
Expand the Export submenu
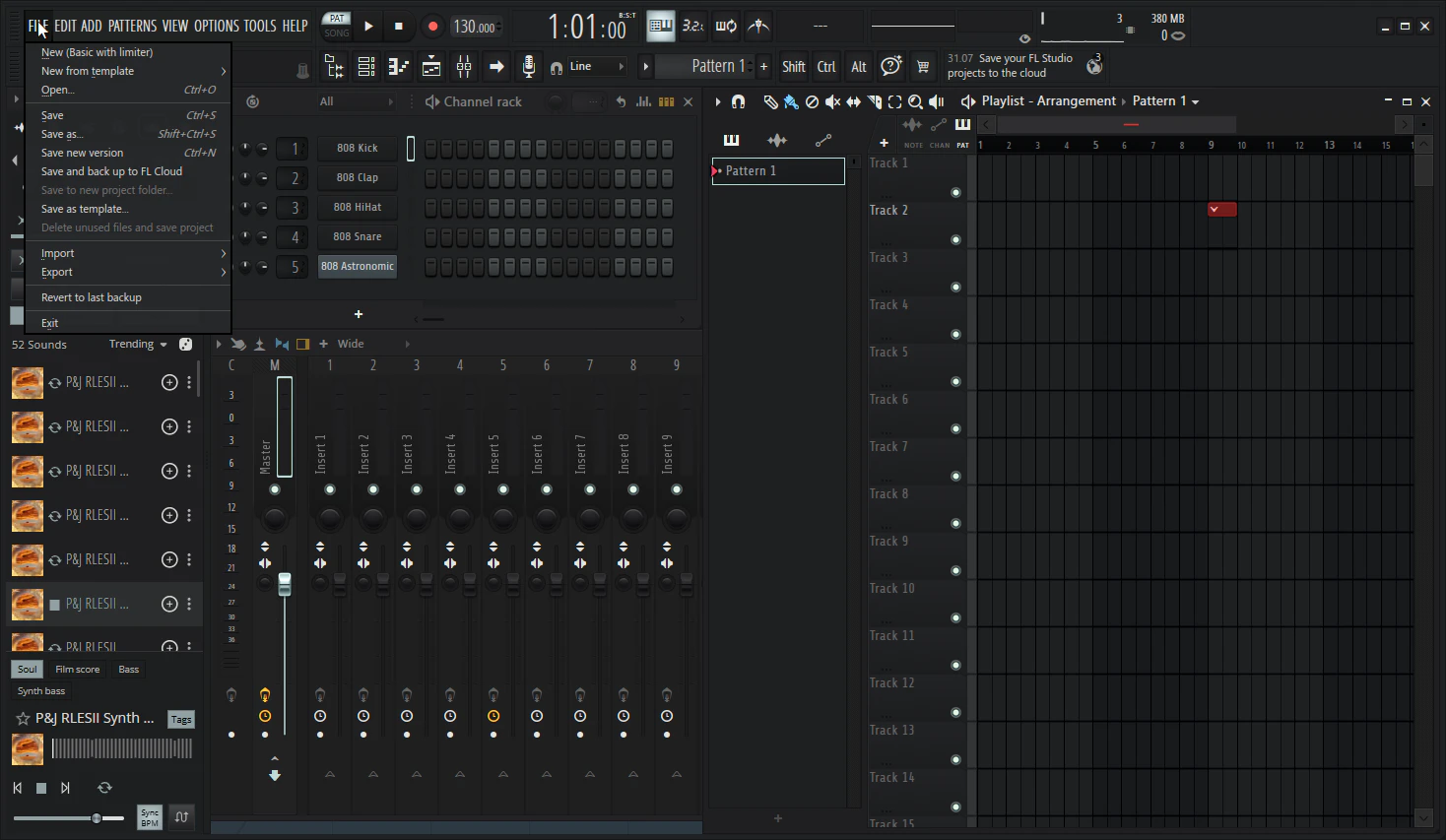point(128,273)
